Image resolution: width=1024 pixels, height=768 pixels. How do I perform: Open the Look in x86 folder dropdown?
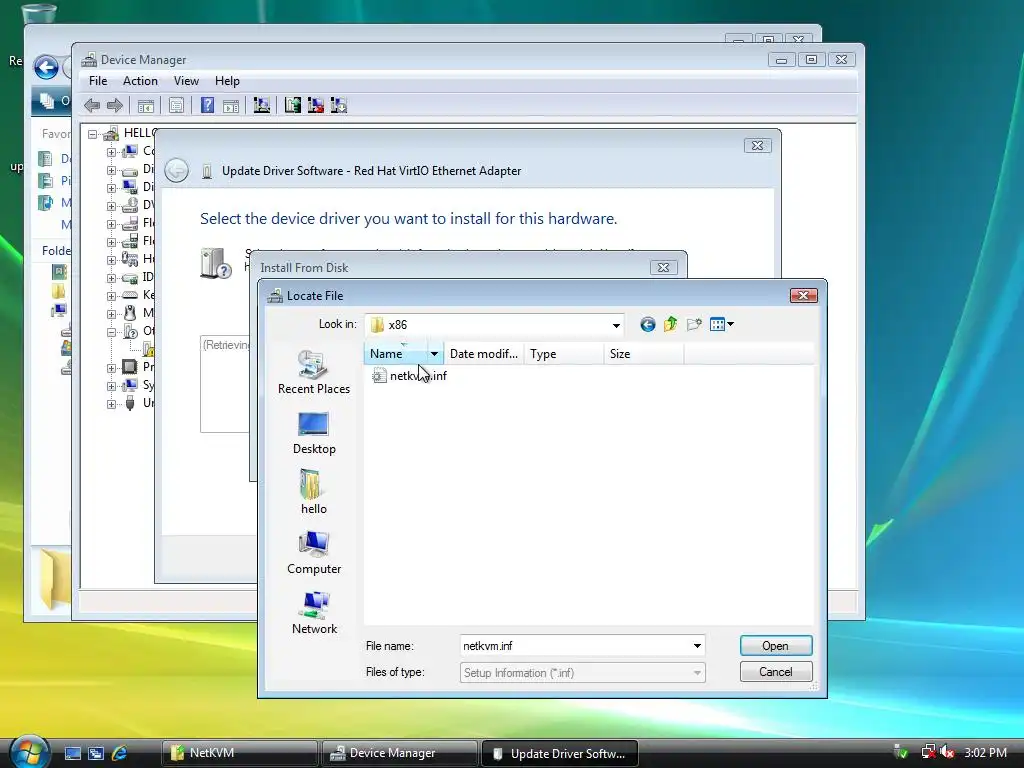[616, 325]
